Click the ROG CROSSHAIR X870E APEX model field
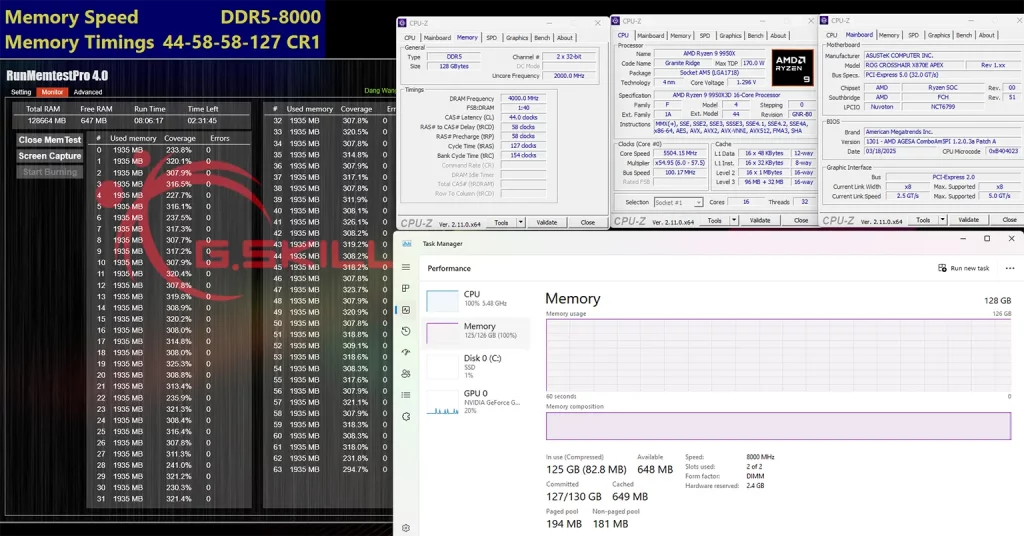Image resolution: width=1024 pixels, height=536 pixels. click(x=913, y=65)
